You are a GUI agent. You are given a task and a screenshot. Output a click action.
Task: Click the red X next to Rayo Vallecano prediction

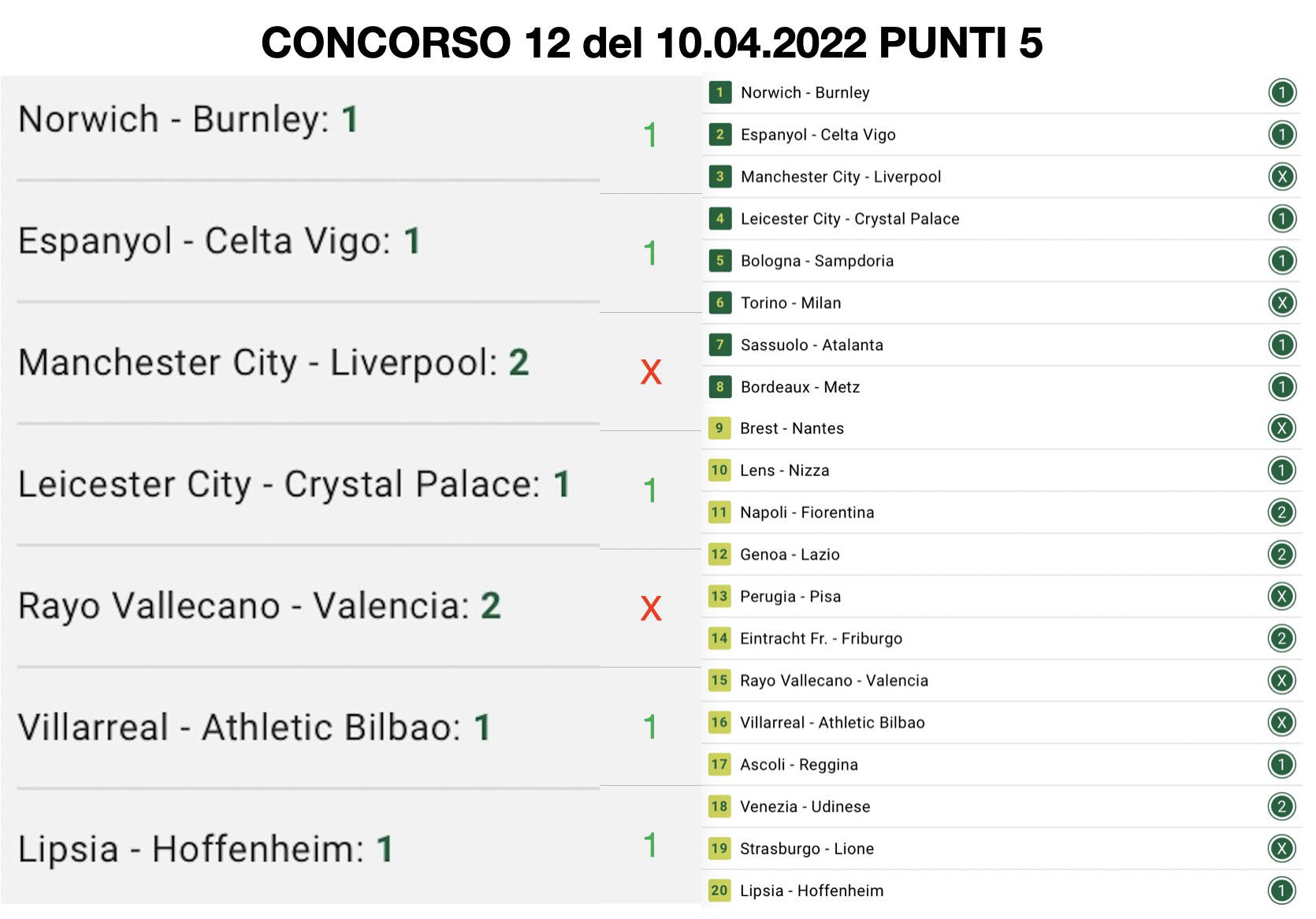pos(651,608)
